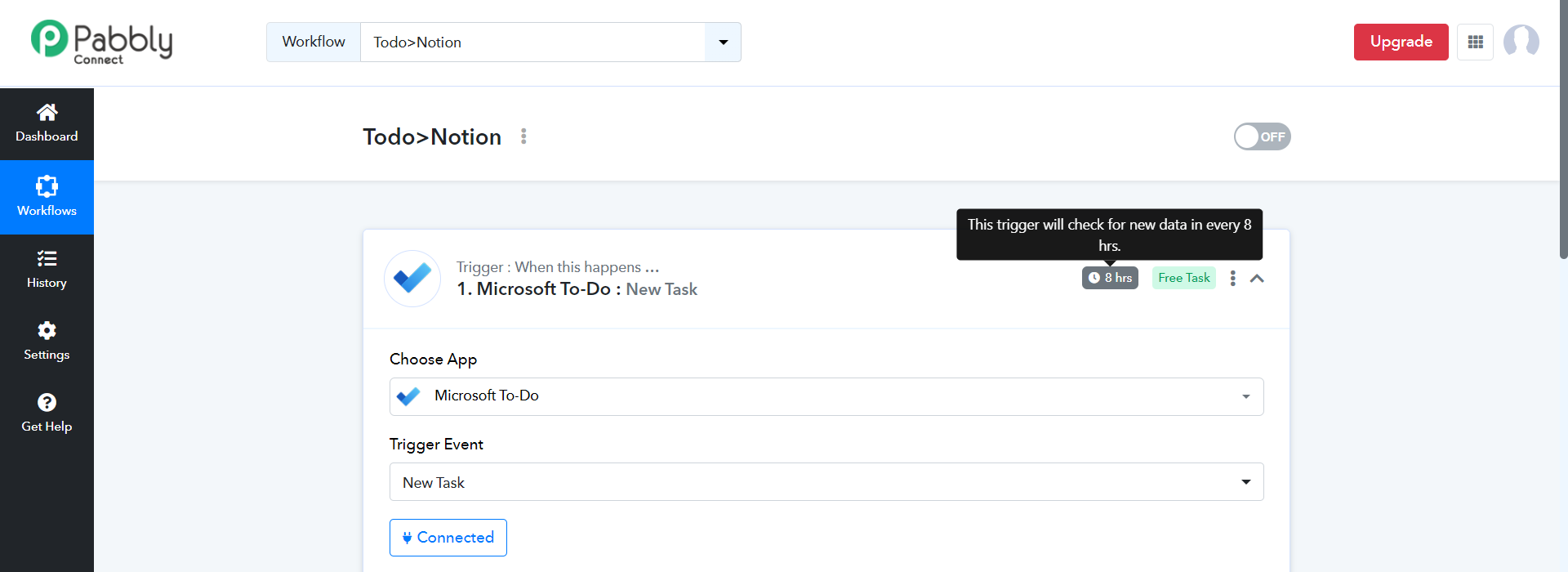Open History in sidebar
Viewport: 1568px width, 572px height.
47,270
